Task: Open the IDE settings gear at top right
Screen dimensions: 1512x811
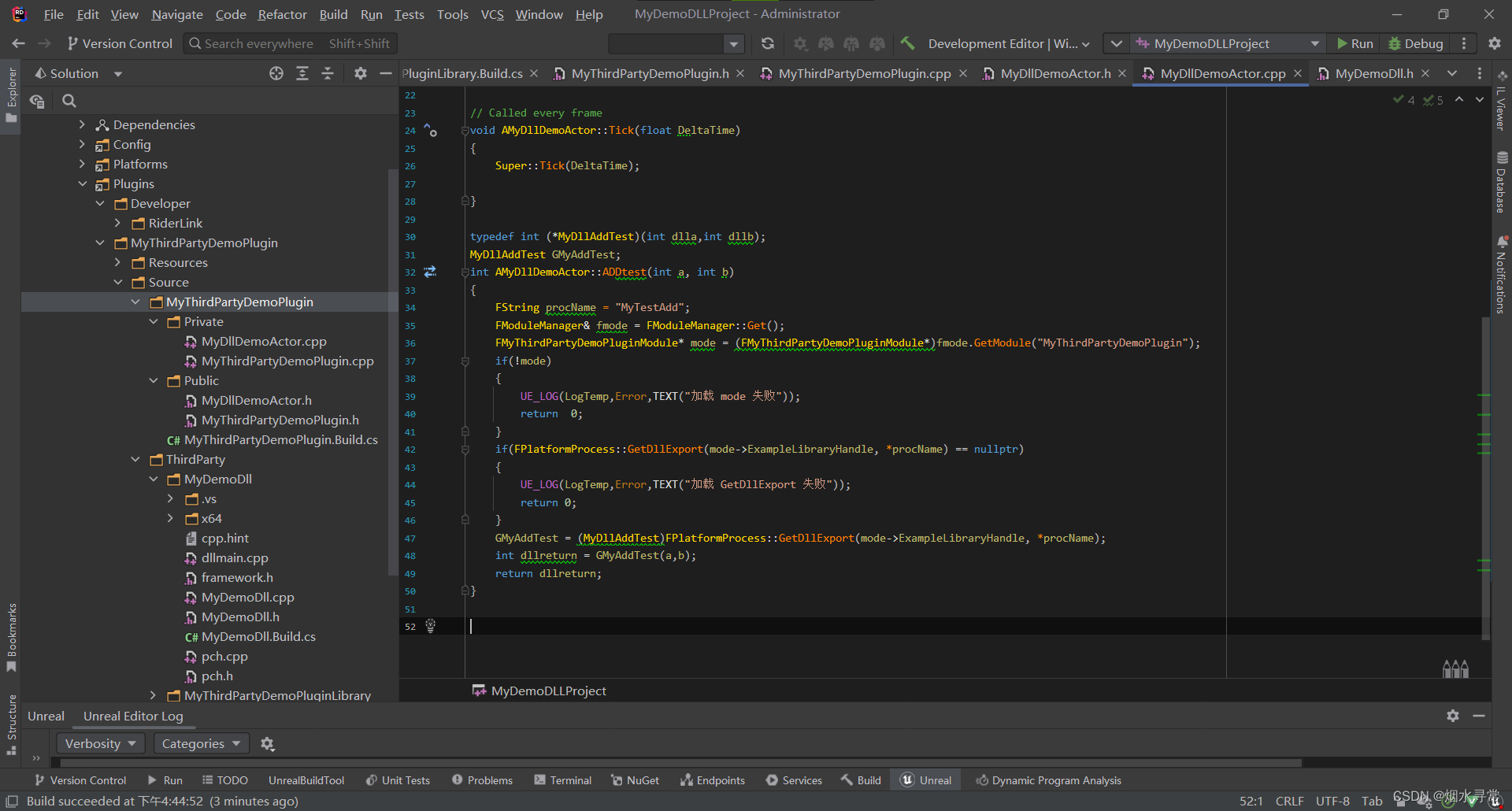Action: click(1494, 43)
